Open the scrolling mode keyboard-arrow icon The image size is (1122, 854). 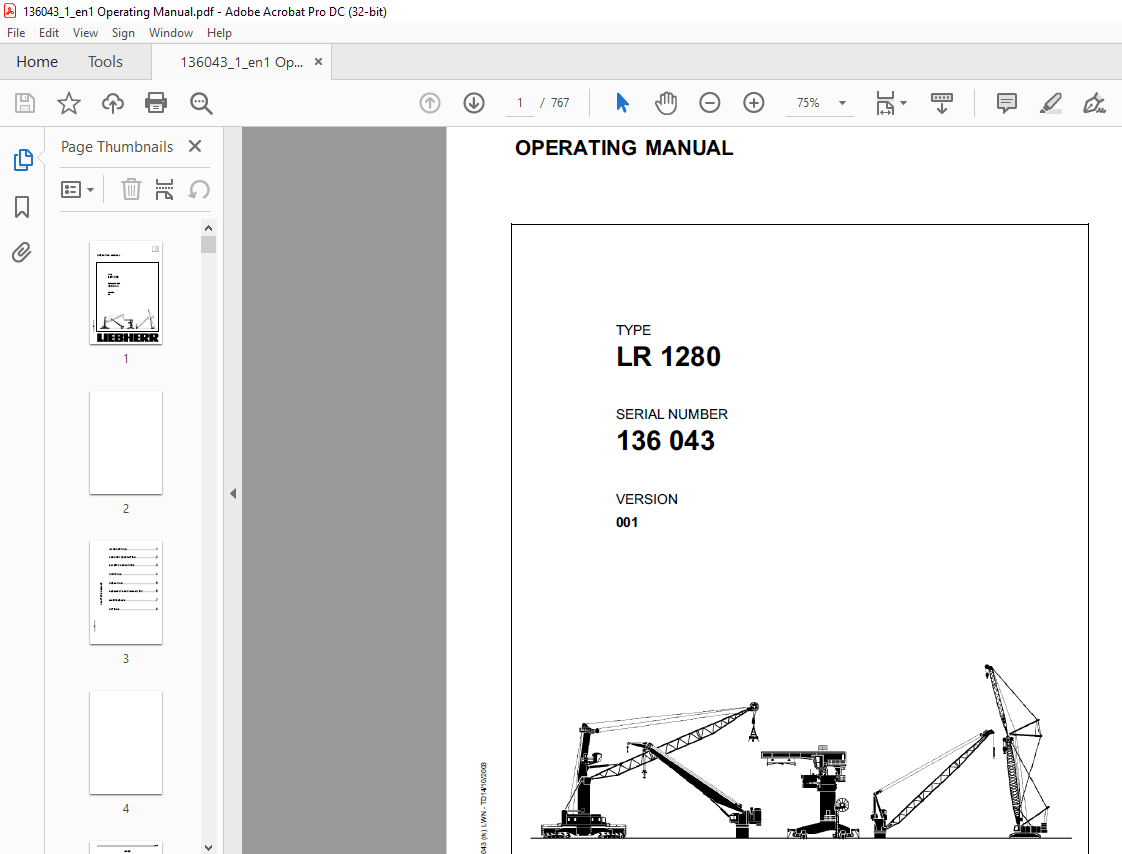coord(942,103)
